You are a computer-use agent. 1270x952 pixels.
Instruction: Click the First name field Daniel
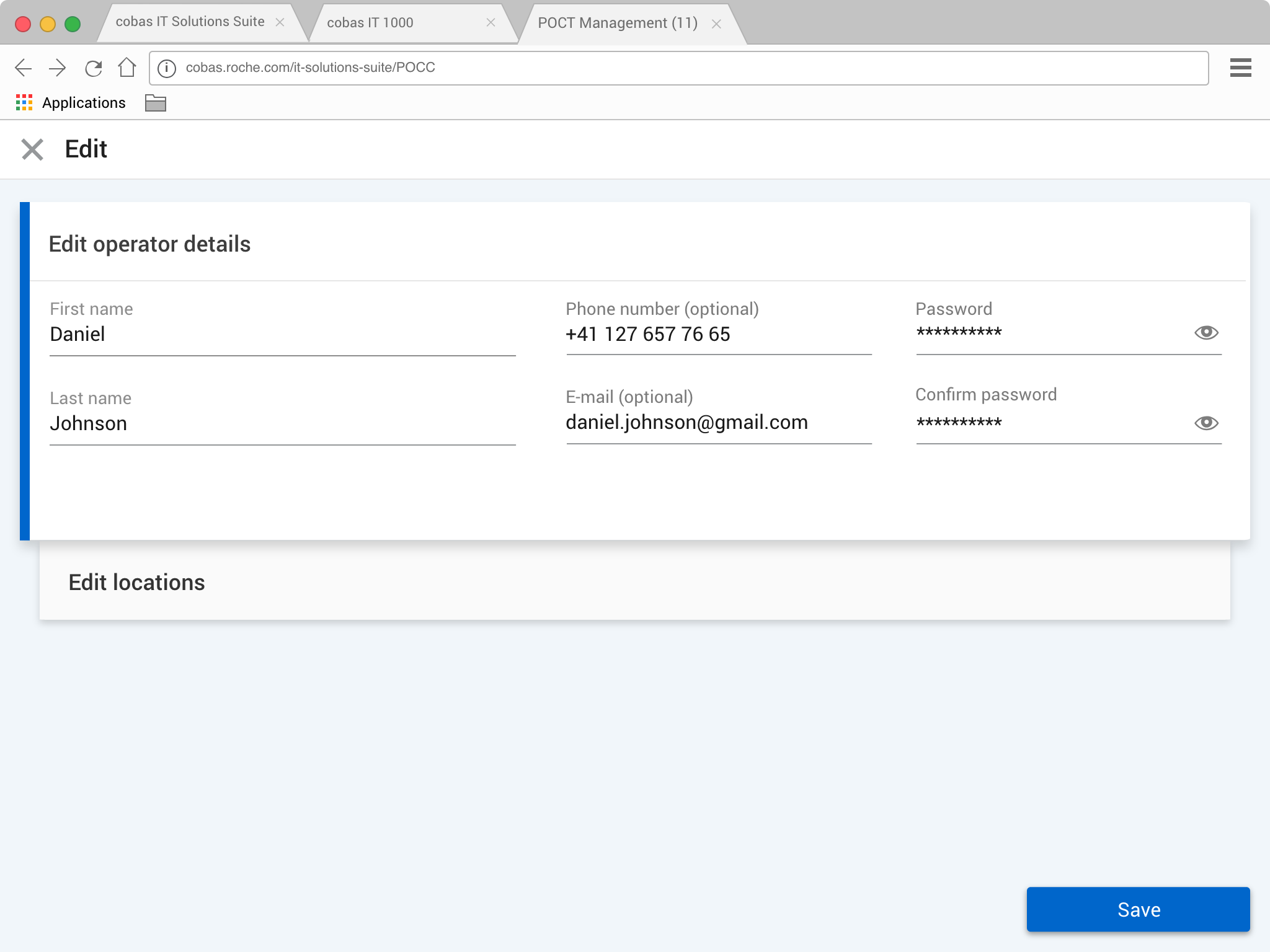point(282,335)
